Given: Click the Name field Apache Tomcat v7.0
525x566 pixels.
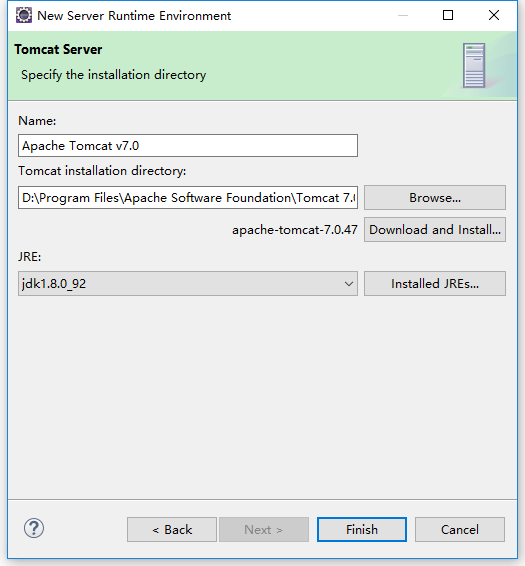Looking at the screenshot, I should point(188,145).
